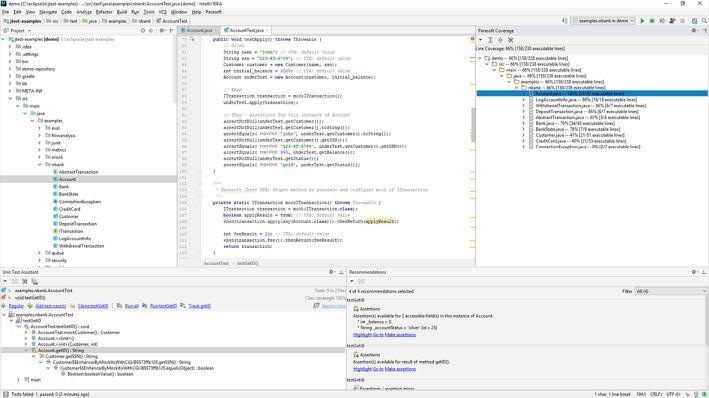709x398 pixels.
Task: Open the dropdown arrow in Parasoft Coverage toolbar
Action: (481, 40)
